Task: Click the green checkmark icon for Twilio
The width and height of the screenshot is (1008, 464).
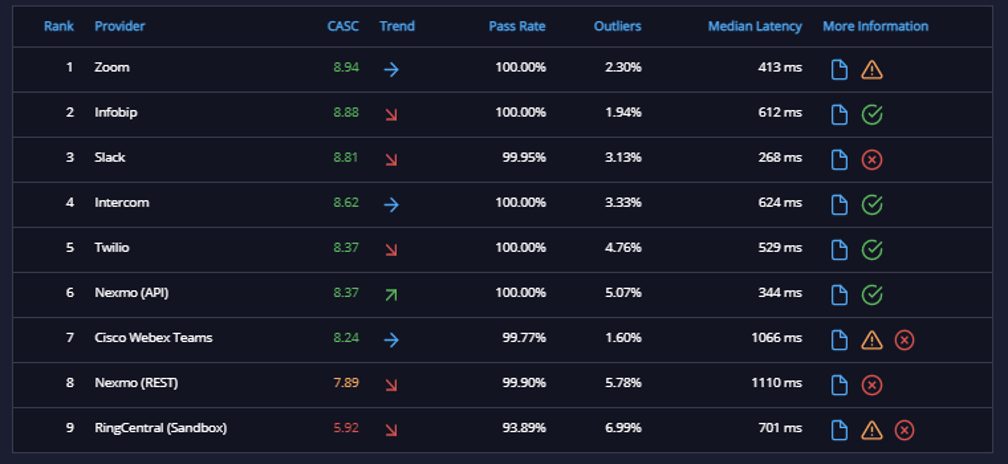Action: [872, 249]
